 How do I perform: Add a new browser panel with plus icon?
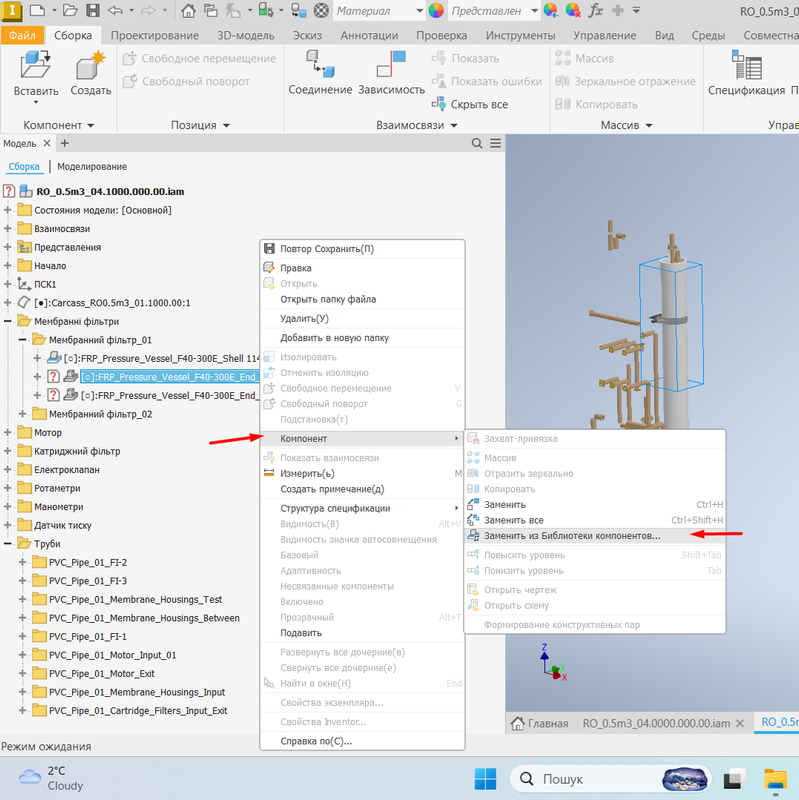[x=65, y=143]
